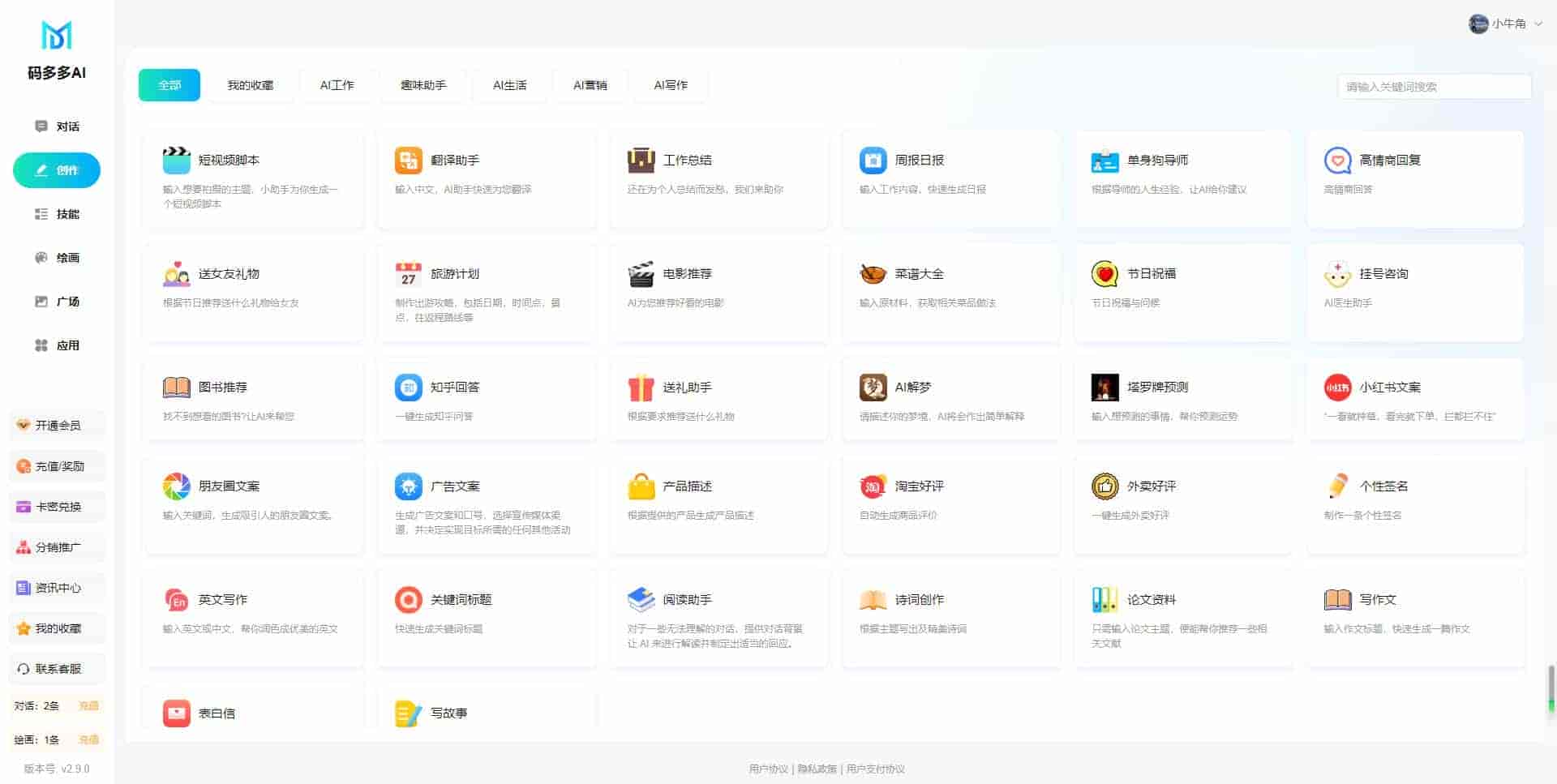Select the 写故事 note icon
Screen dimensions: 1557x784
pyautogui.click(x=408, y=713)
